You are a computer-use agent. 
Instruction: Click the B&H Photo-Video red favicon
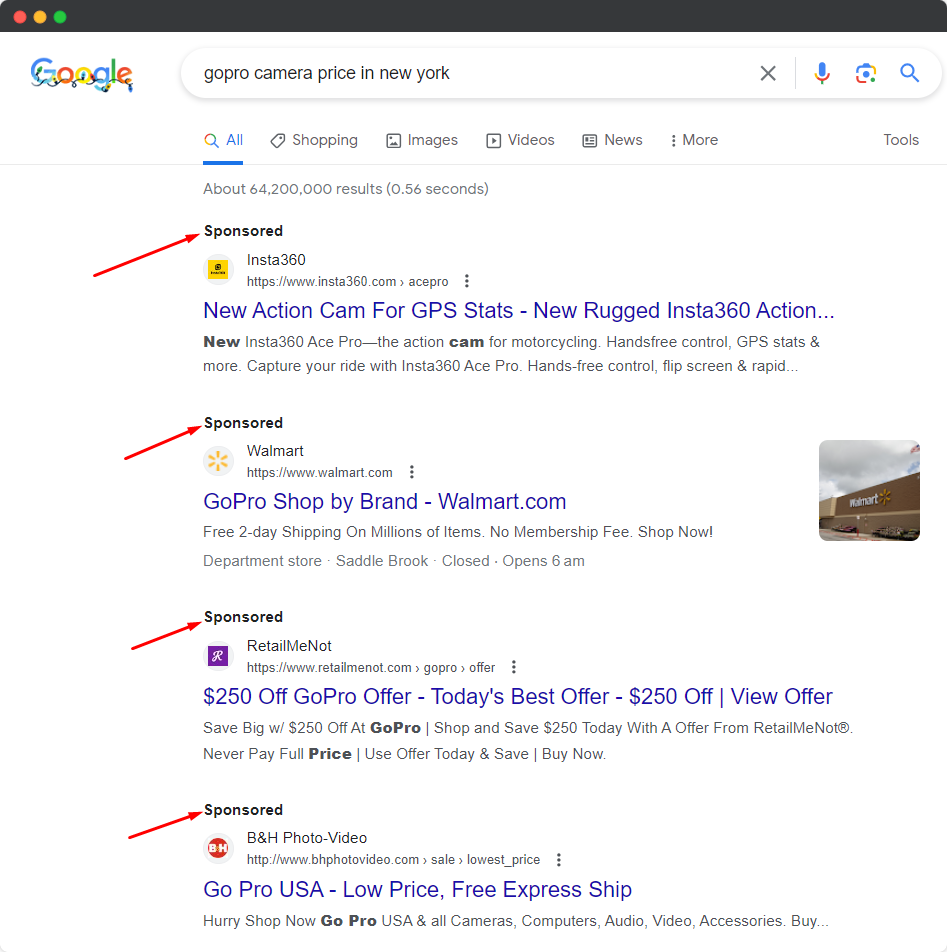point(218,848)
